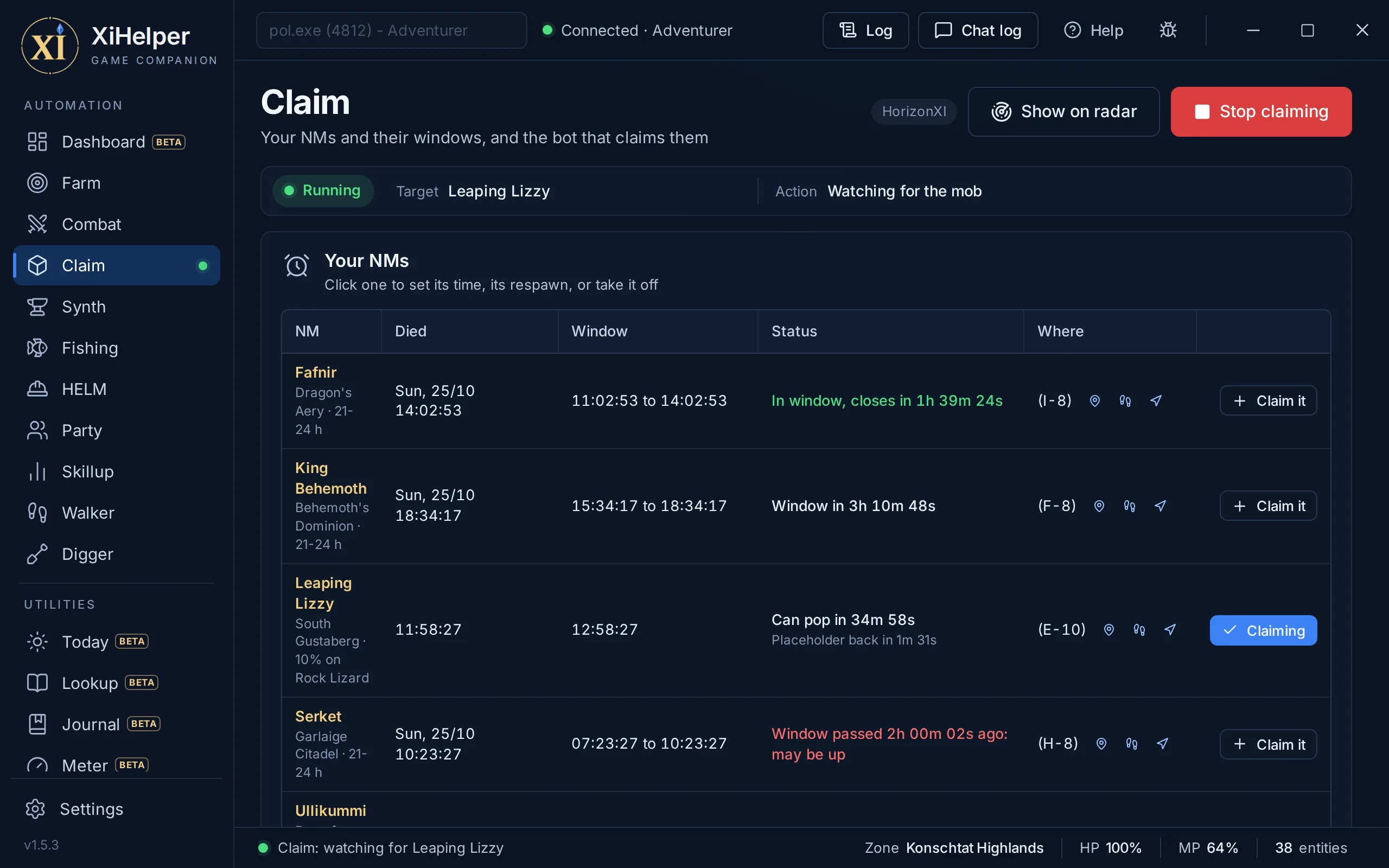This screenshot has height=868, width=1389.
Task: Open the Chat log
Action: pyautogui.click(x=978, y=30)
